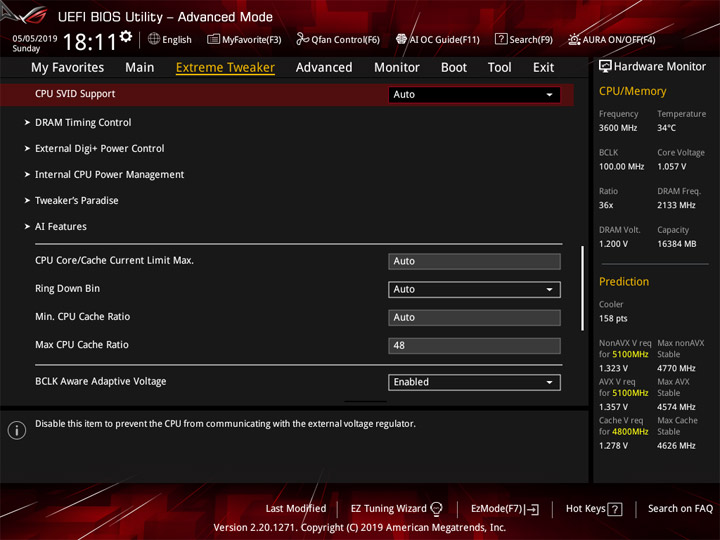Click Max nonAVX Stable 4770 MHz

[x=676, y=368]
